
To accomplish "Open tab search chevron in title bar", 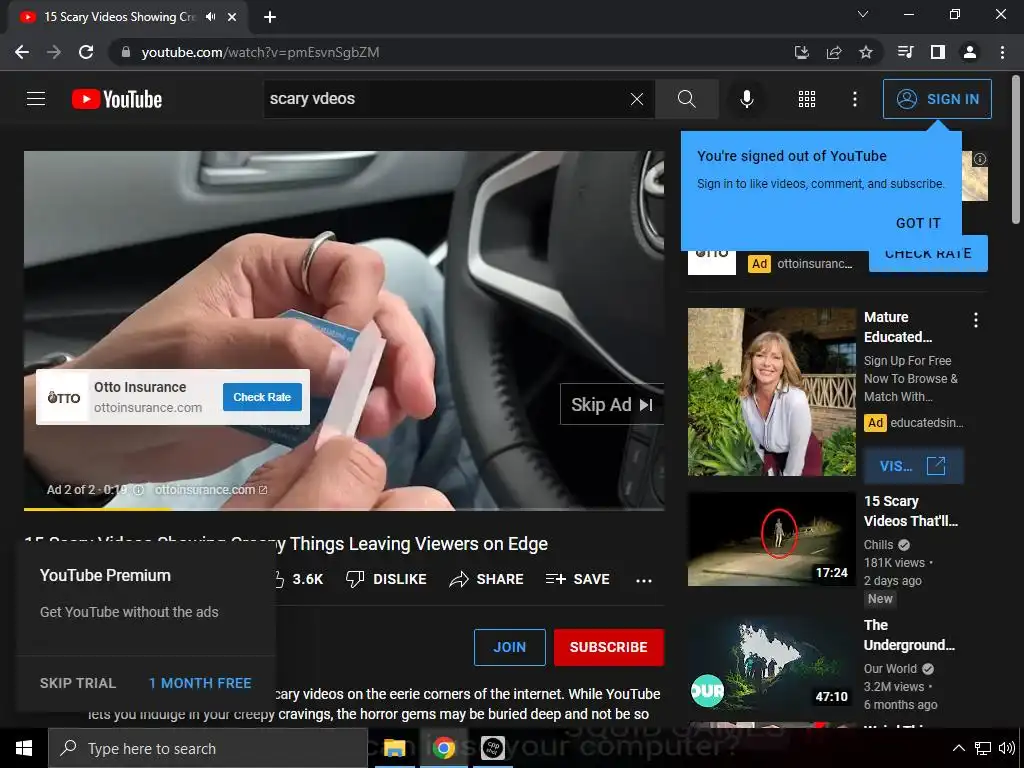I will point(863,14).
